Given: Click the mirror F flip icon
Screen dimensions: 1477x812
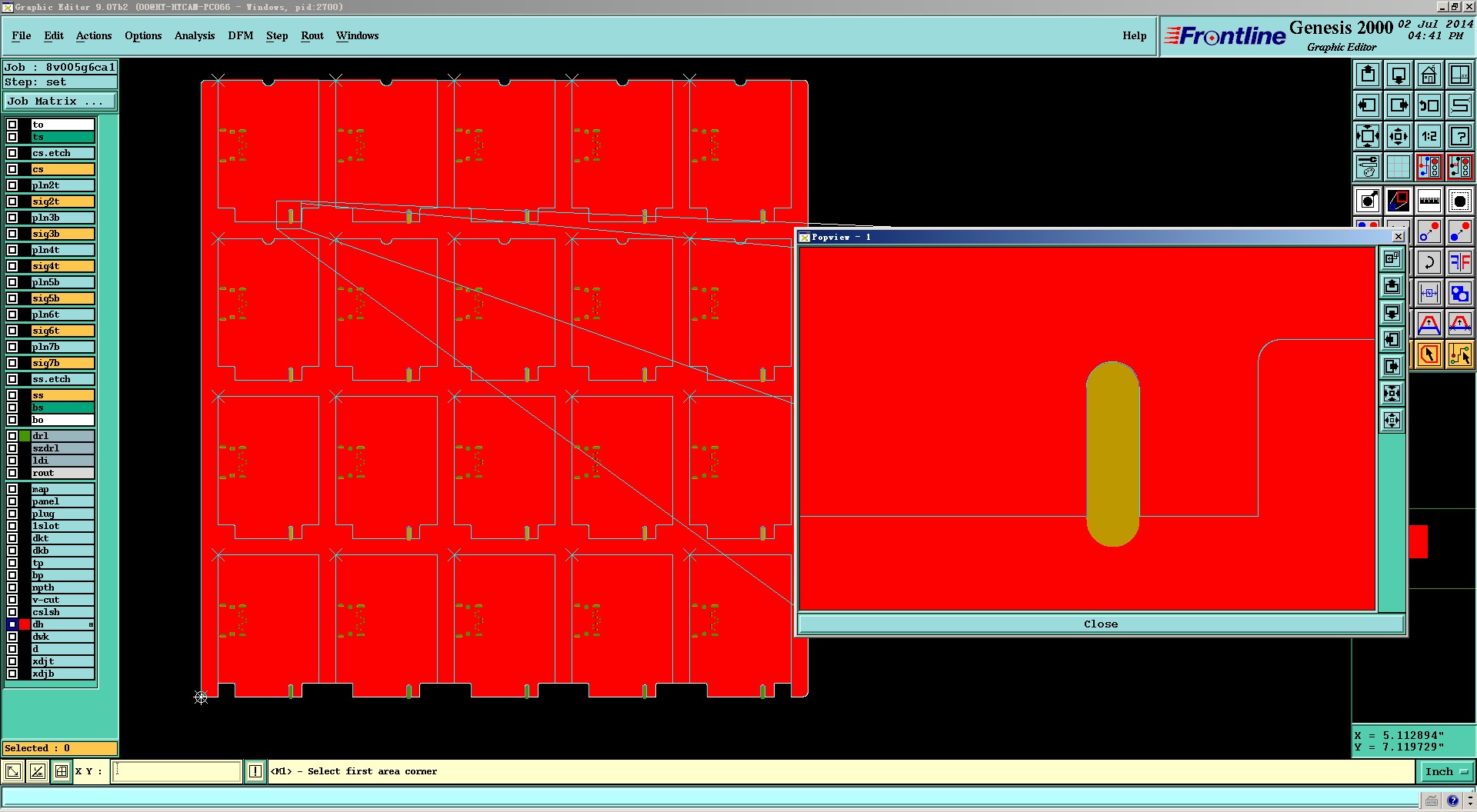Looking at the screenshot, I should [1460, 262].
